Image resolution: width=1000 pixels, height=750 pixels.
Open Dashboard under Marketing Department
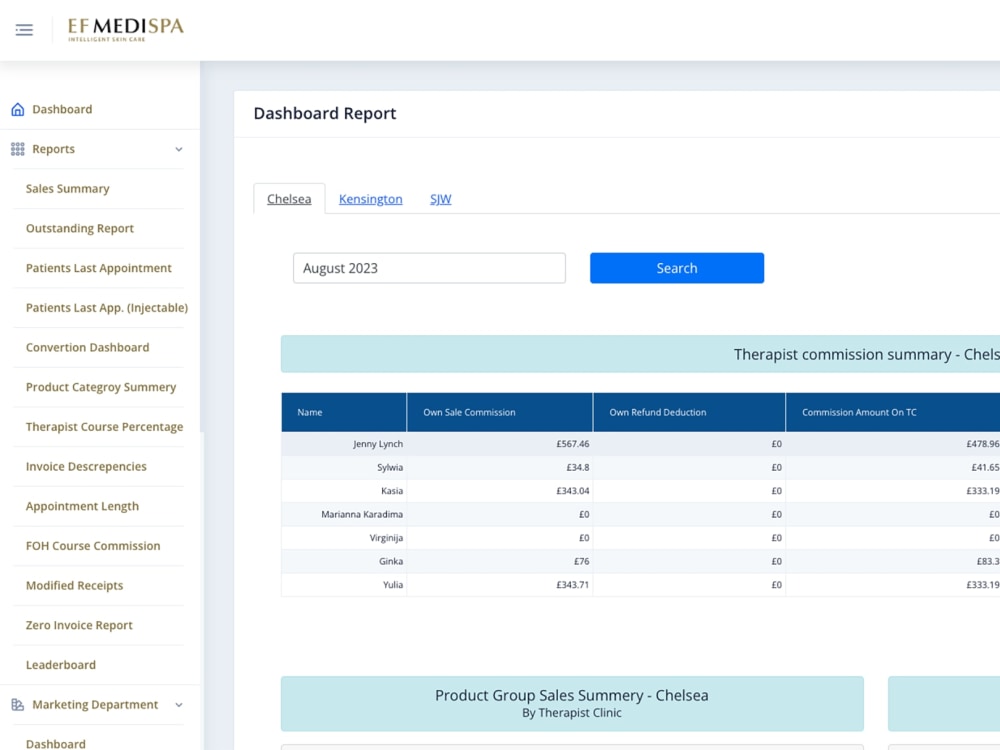(x=55, y=744)
